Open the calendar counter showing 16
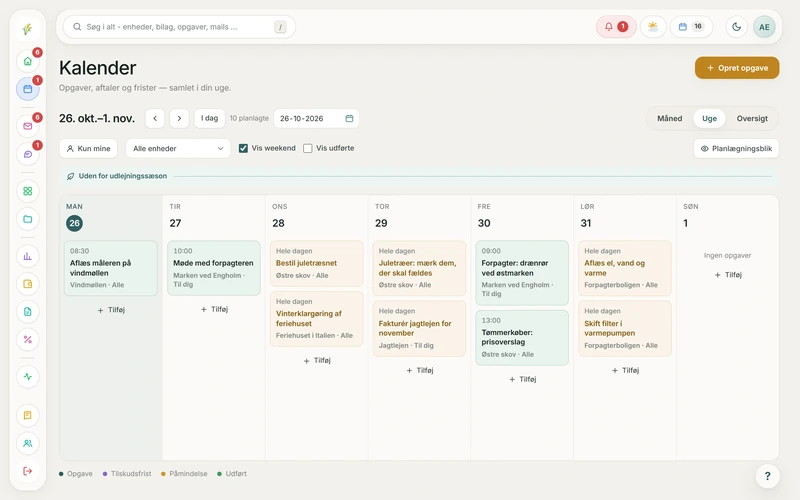Image resolution: width=800 pixels, height=500 pixels. [x=691, y=27]
